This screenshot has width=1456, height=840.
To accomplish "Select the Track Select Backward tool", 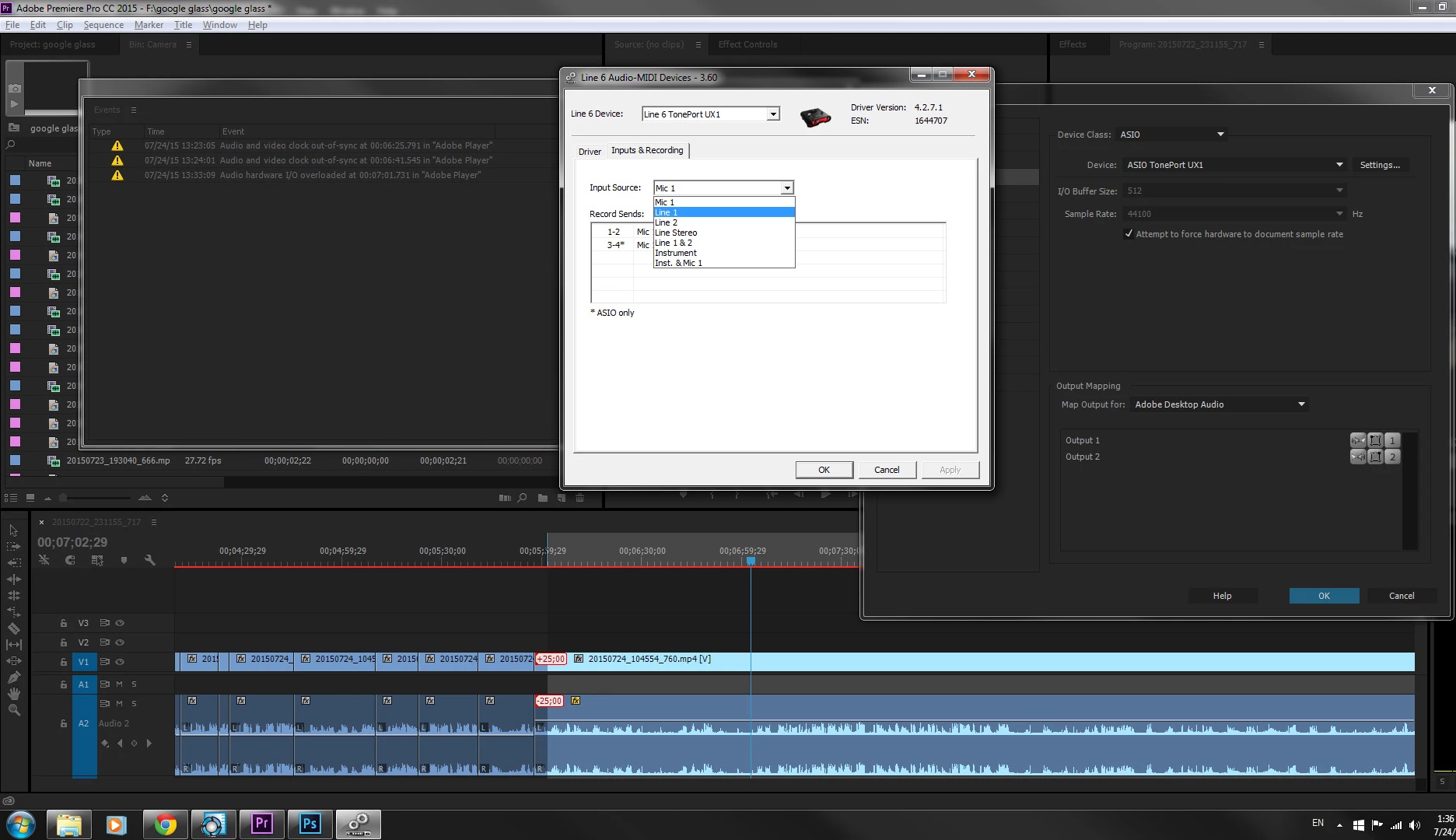I will pos(13,562).
